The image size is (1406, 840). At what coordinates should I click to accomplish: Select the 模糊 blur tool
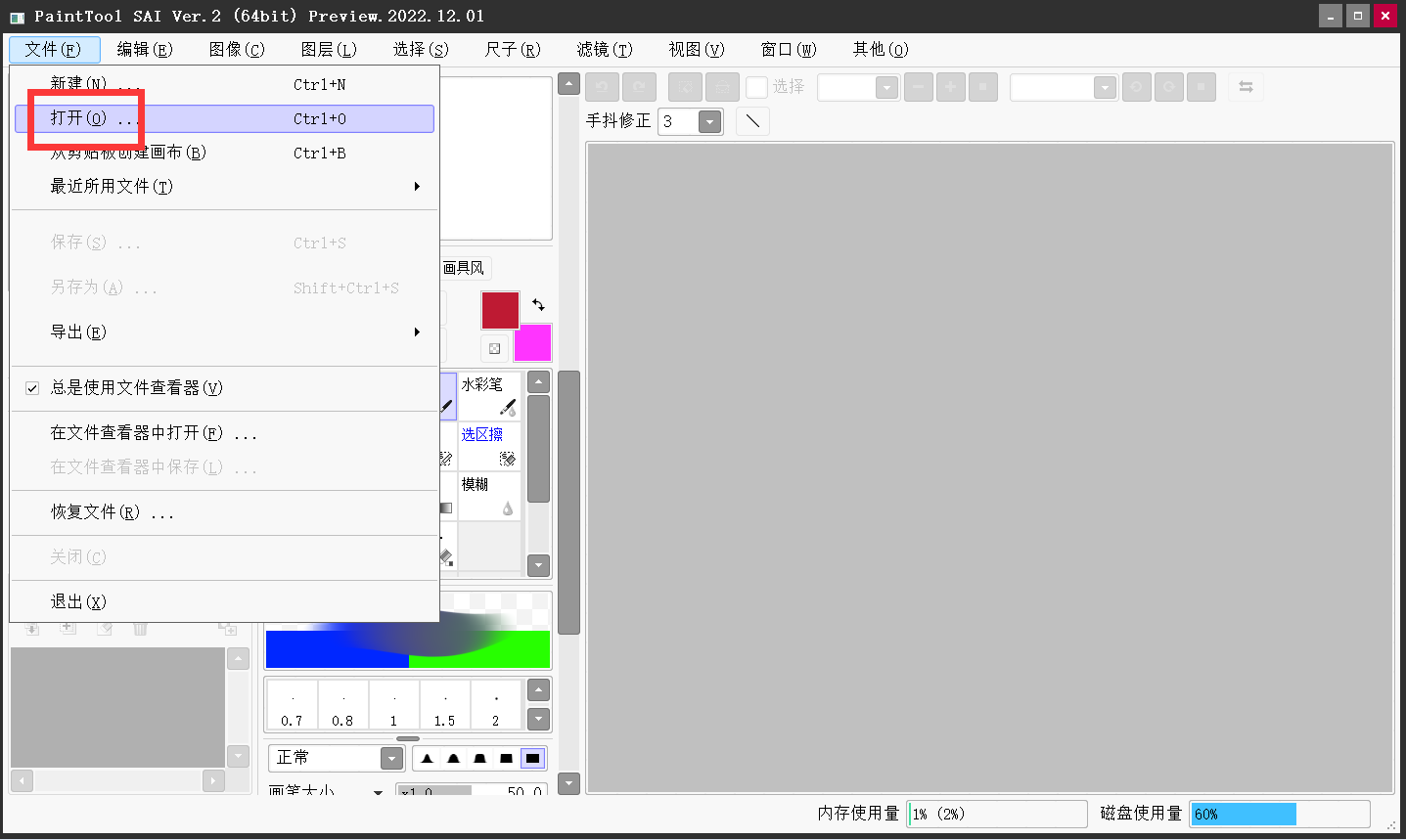489,496
